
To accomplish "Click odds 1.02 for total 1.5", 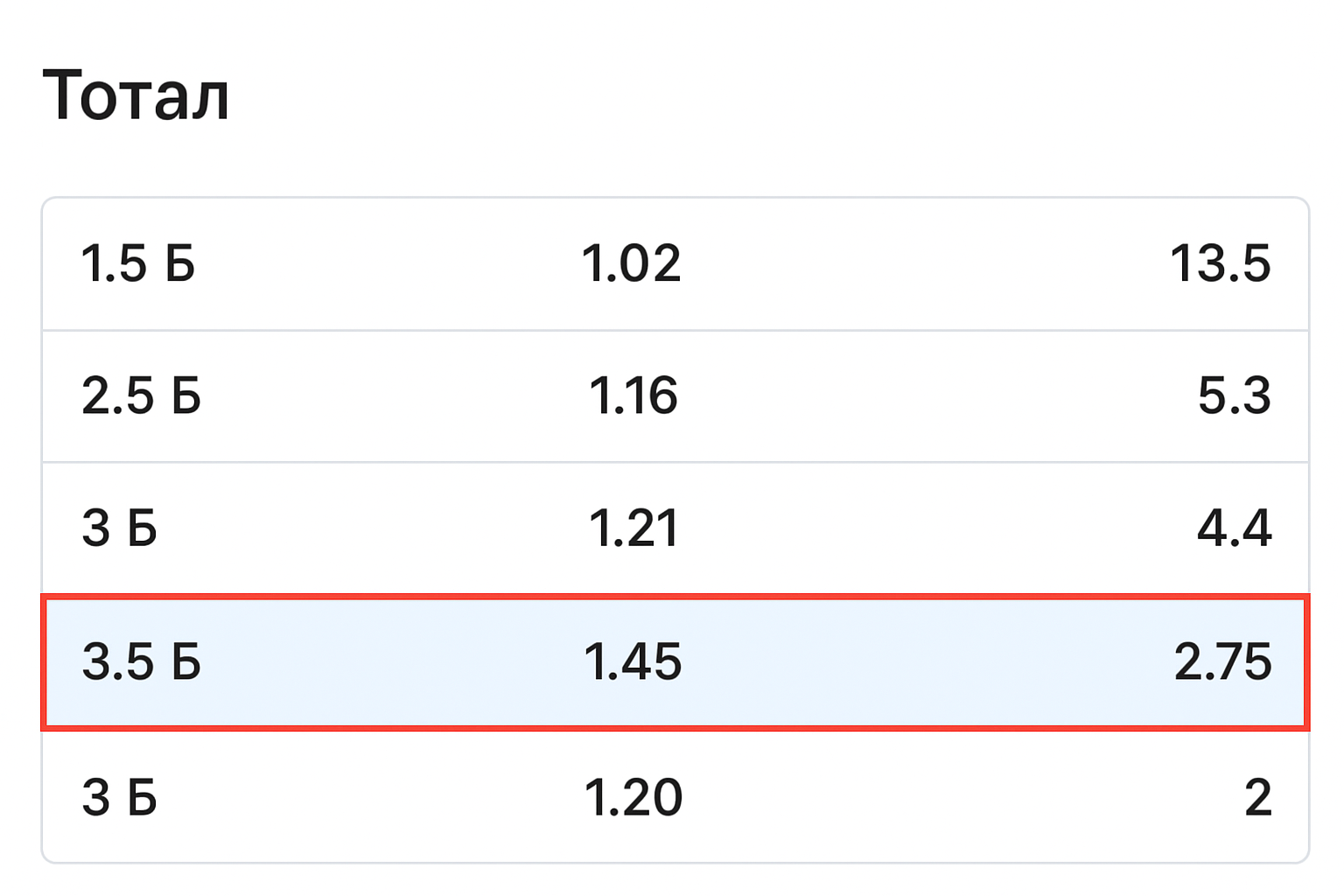I will click(631, 263).
